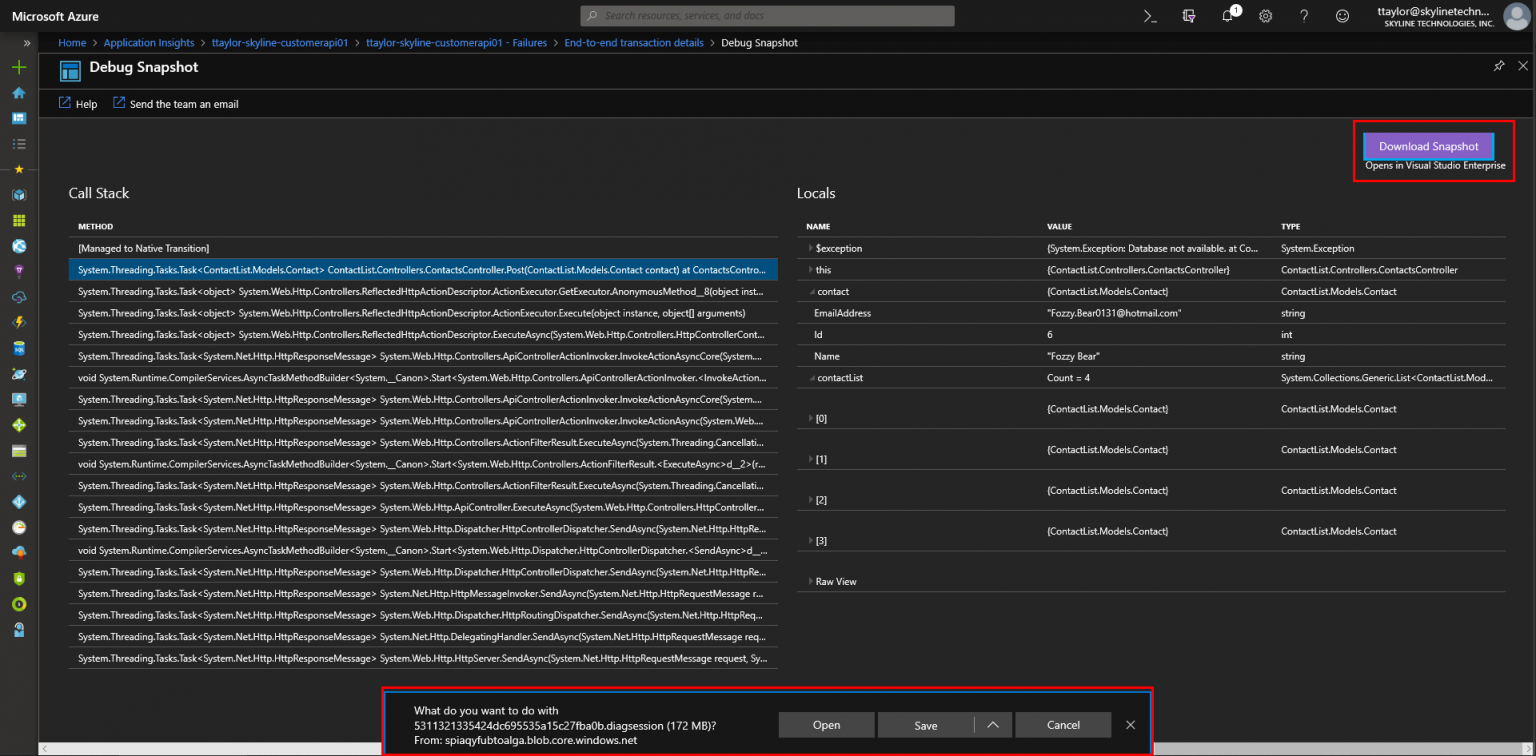Click the green plus create resource icon

coord(18,67)
